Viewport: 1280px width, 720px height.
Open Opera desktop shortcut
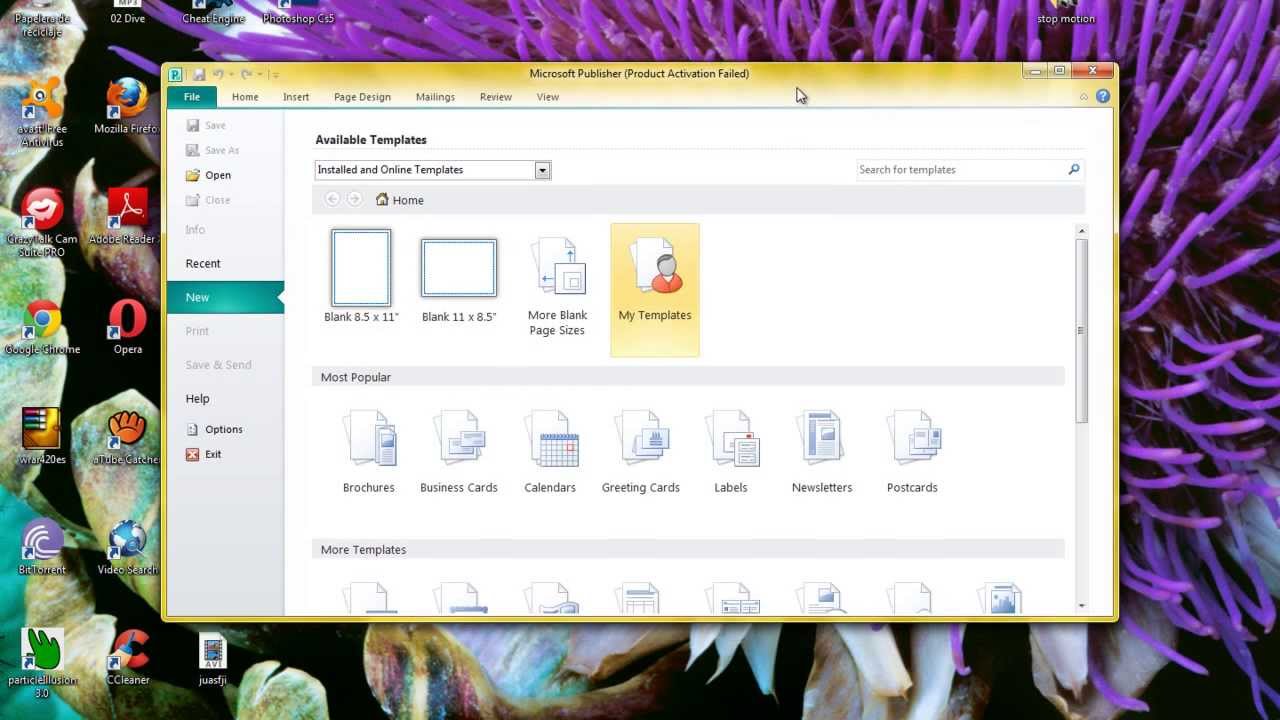128,329
